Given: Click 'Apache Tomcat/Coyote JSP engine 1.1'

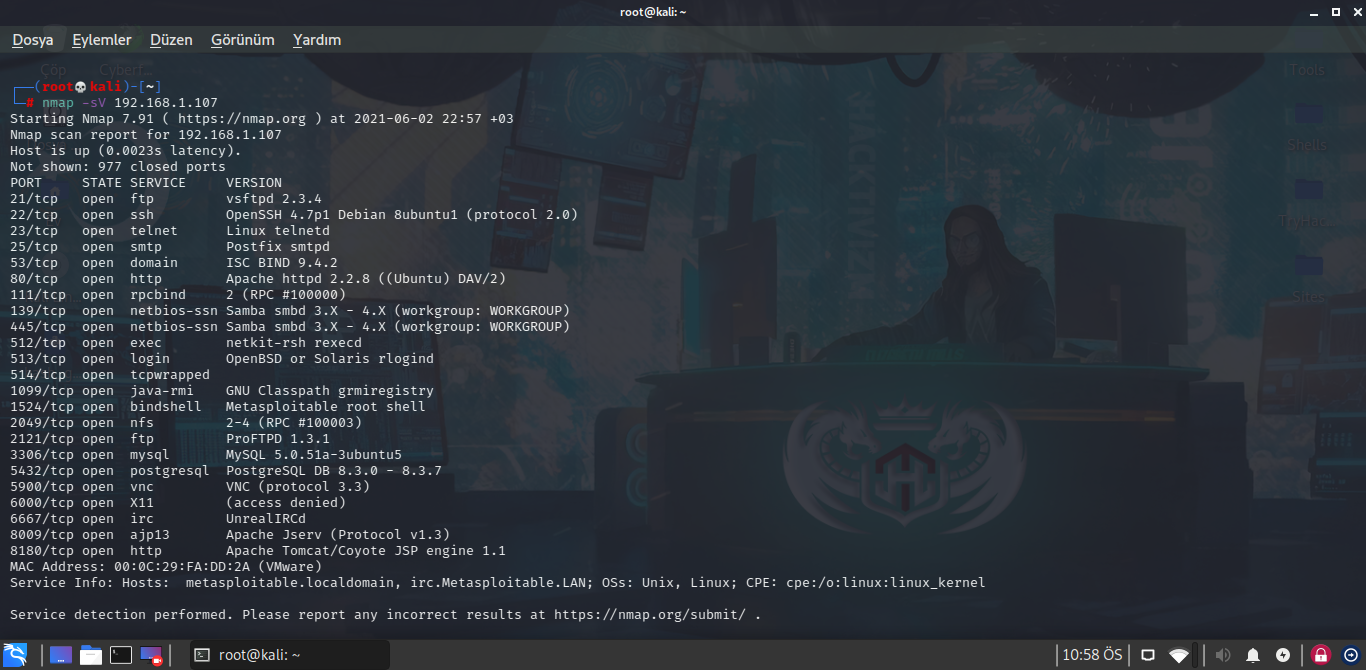Looking at the screenshot, I should 366,551.
